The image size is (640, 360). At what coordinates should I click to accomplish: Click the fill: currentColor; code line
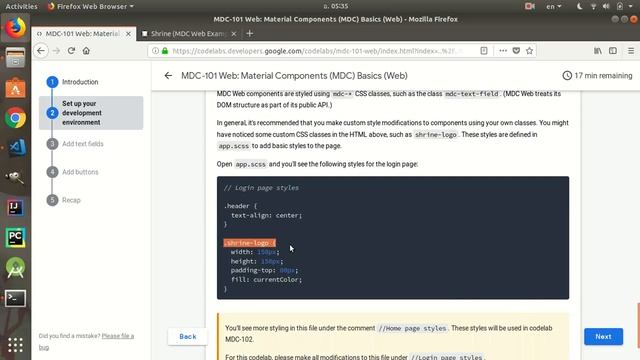pos(267,280)
